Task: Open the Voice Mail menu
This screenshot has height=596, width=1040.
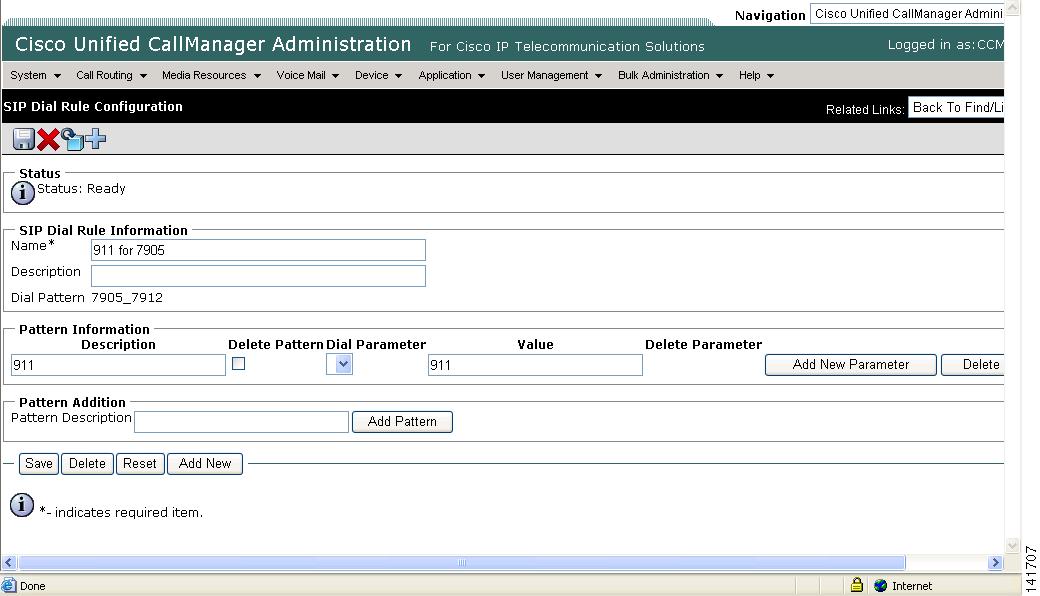Action: (308, 76)
